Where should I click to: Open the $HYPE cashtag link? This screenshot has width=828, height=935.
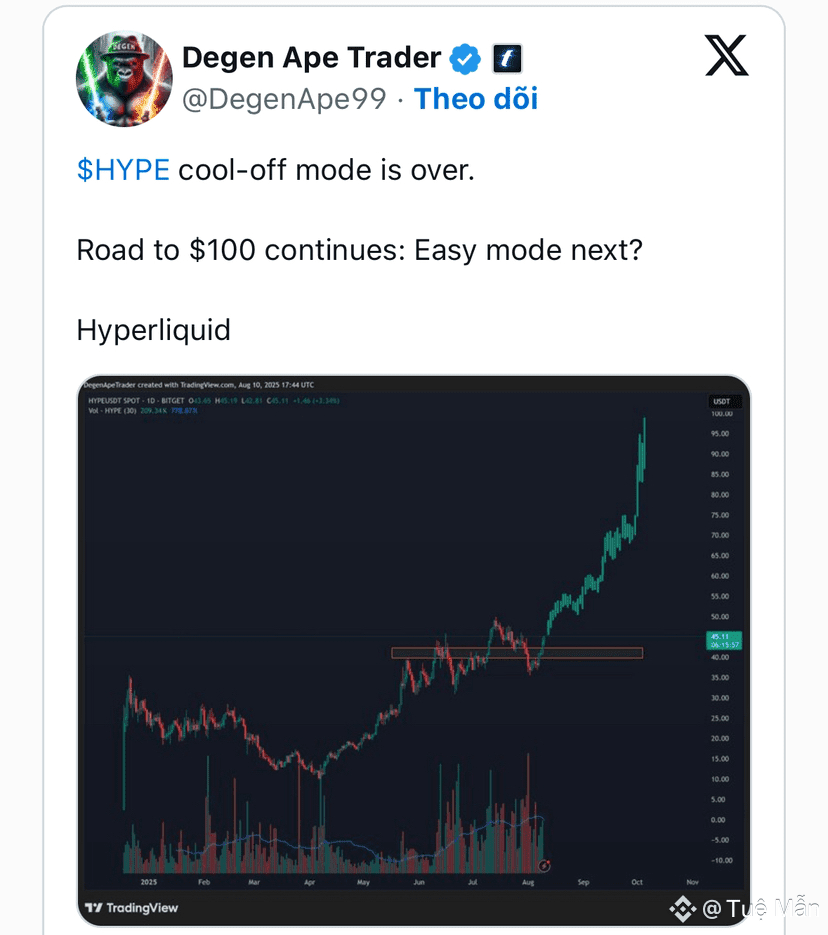point(123,170)
